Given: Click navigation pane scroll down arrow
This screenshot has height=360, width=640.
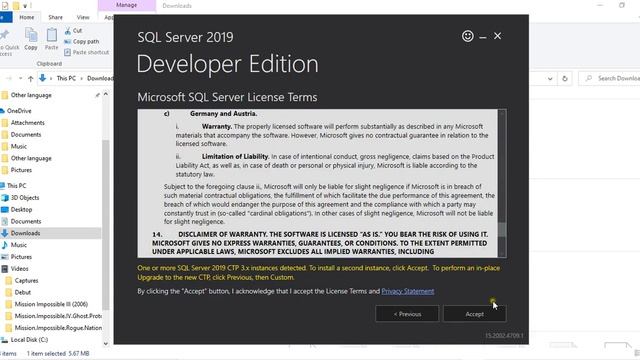Looking at the screenshot, I should pos(106,344).
